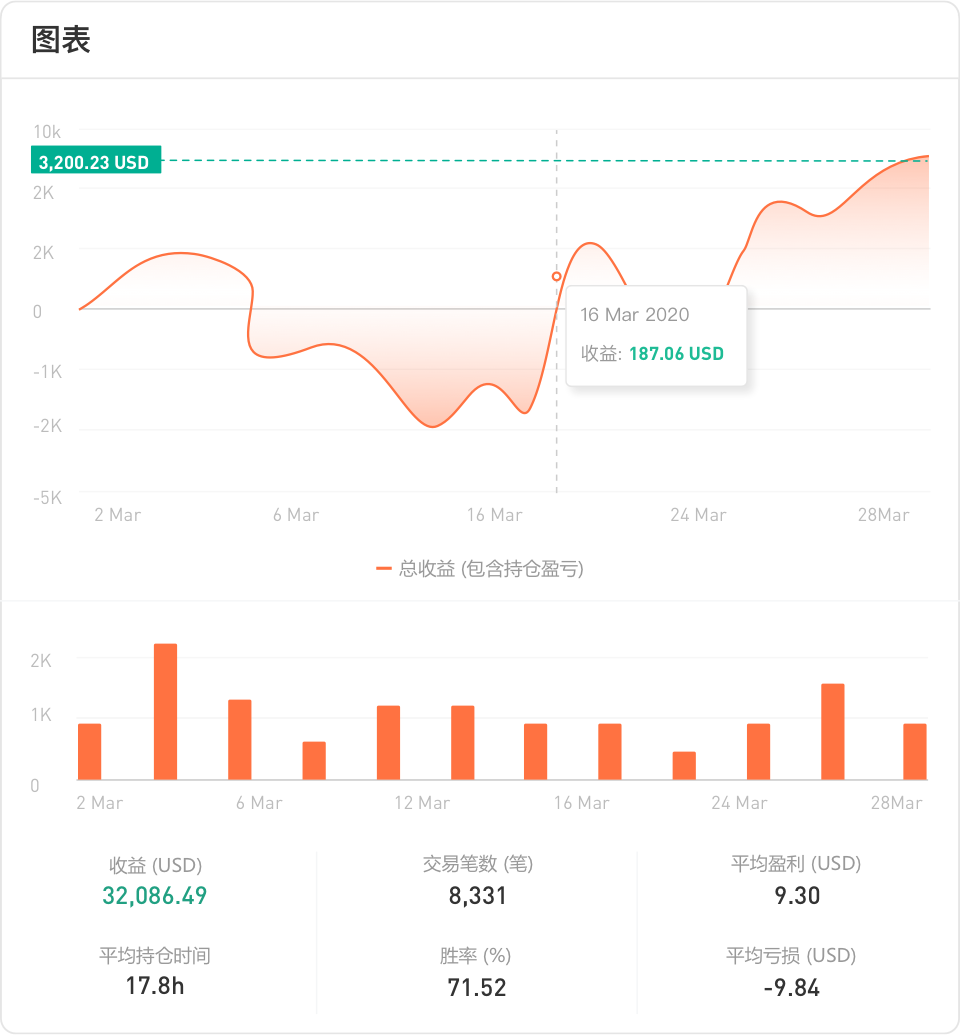Click 2 Mar on line chart axis

click(117, 515)
